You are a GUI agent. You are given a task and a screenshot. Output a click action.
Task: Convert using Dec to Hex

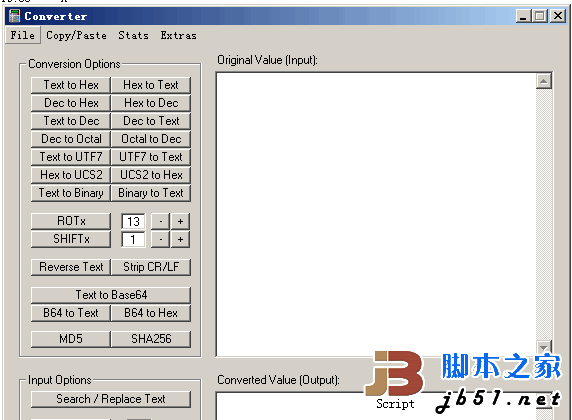pos(71,103)
